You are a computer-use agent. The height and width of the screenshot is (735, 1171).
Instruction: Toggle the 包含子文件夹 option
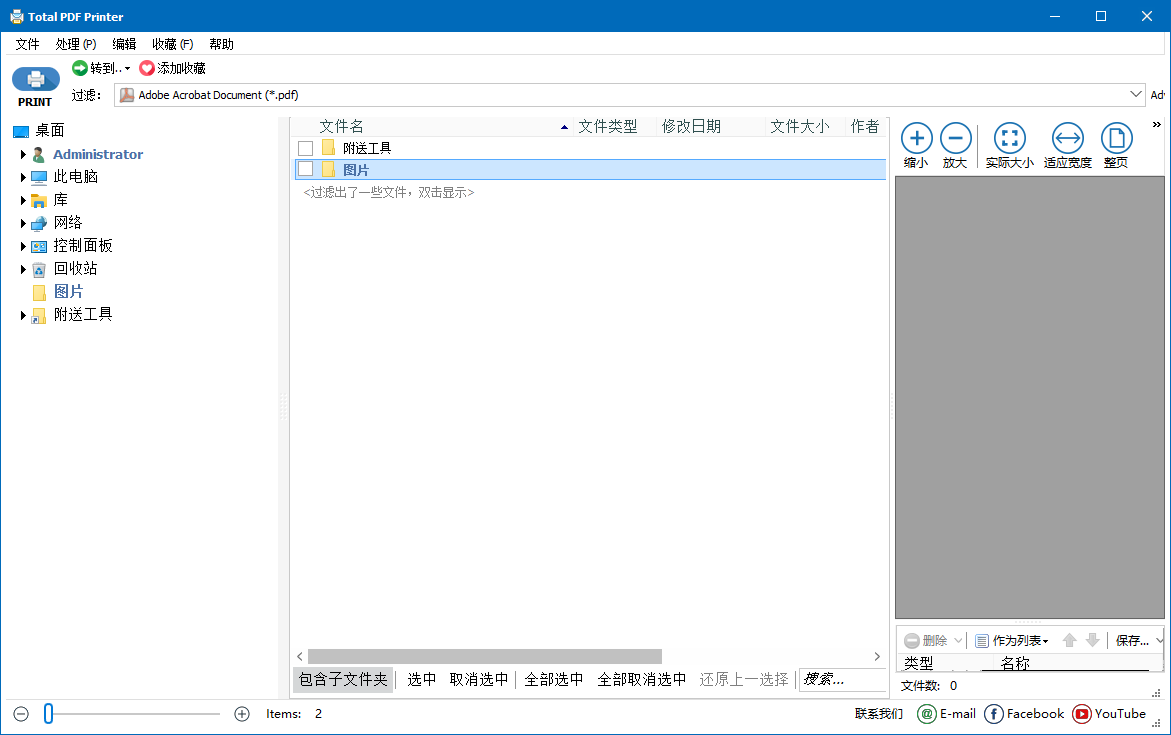point(343,678)
